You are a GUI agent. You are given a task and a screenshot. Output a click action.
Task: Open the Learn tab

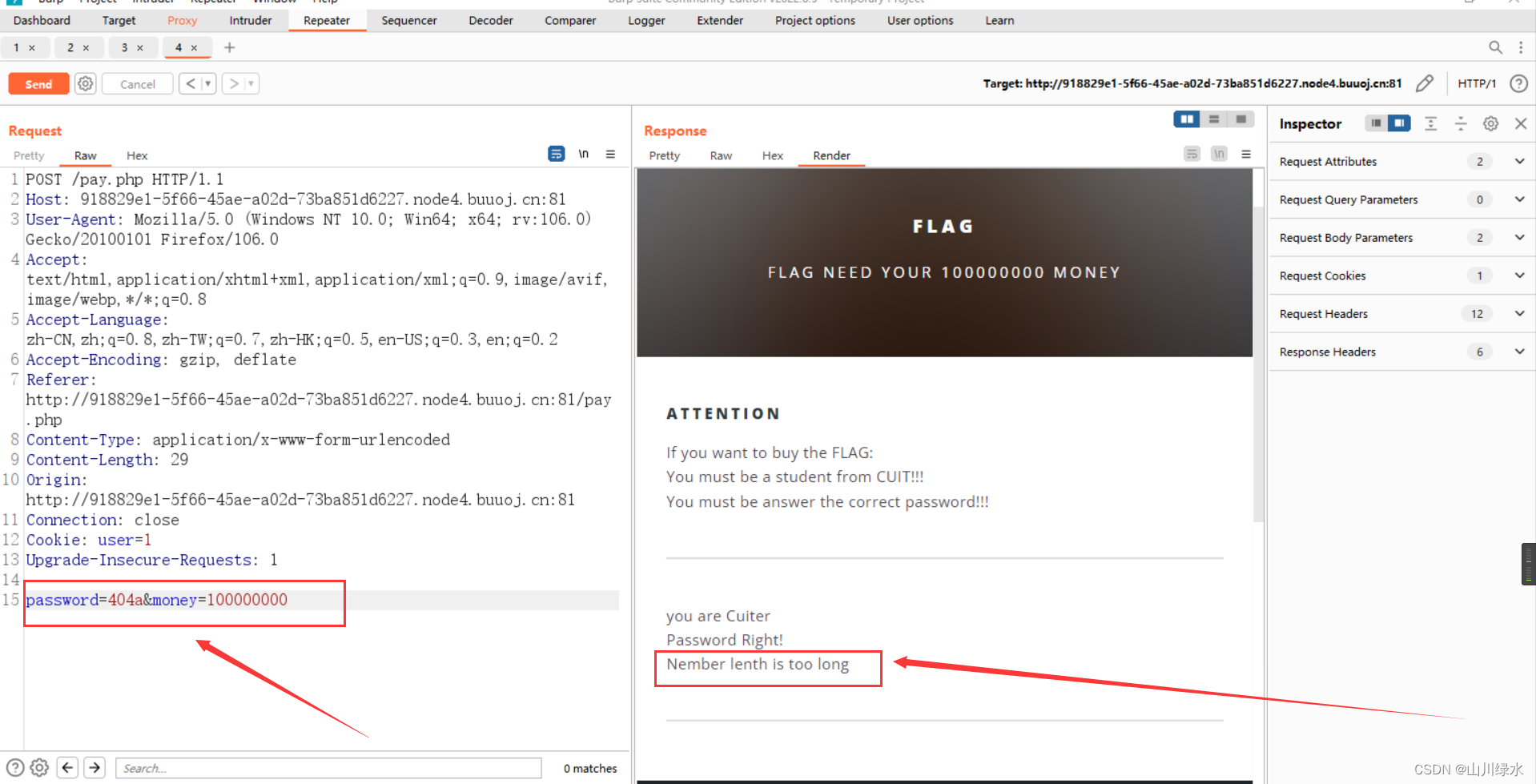999,20
